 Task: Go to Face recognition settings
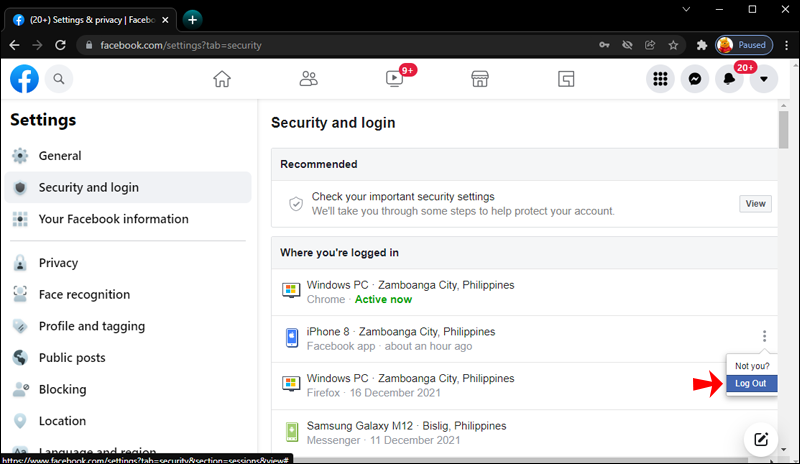click(x=84, y=295)
